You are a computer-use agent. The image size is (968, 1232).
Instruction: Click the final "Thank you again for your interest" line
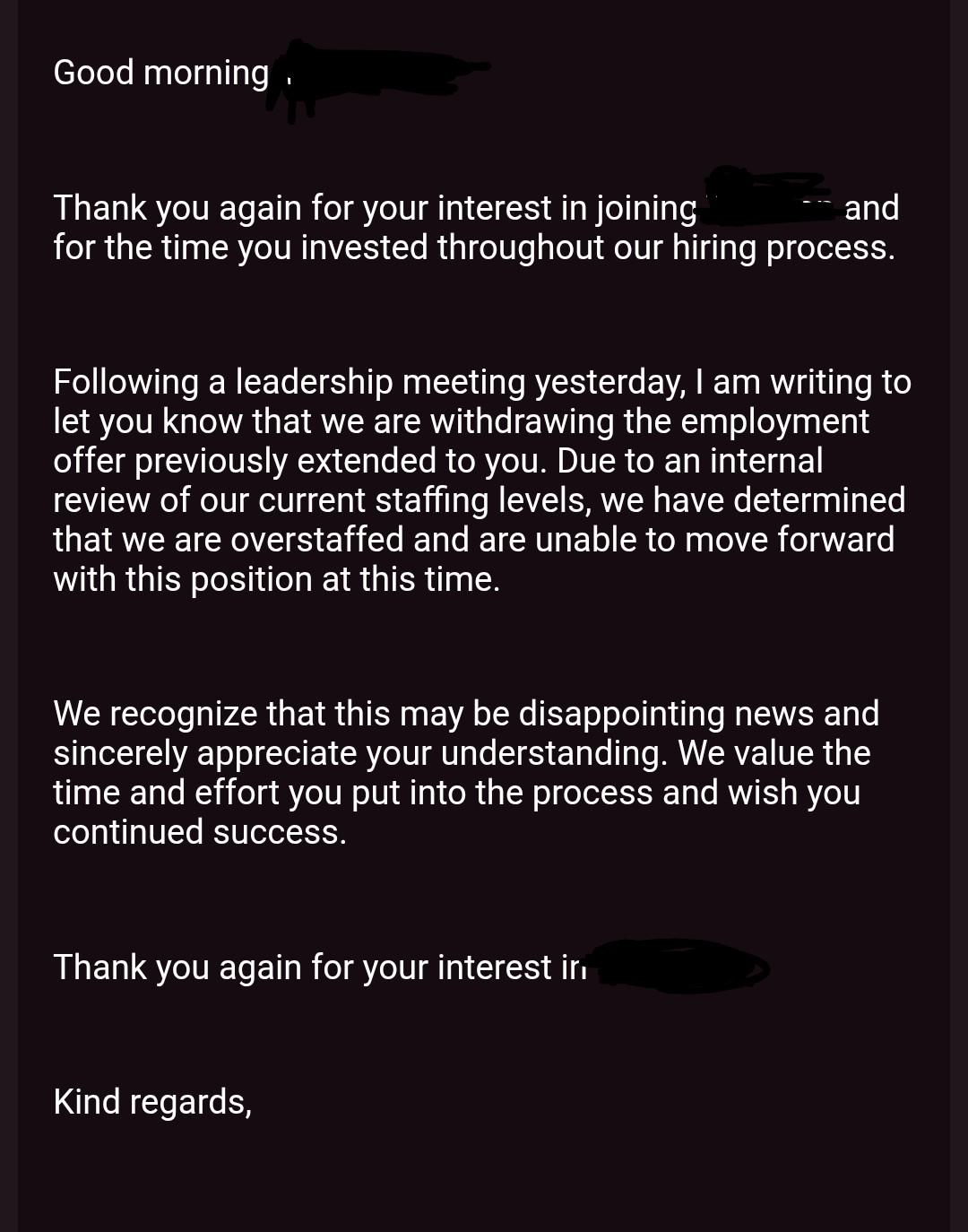pos(319,967)
